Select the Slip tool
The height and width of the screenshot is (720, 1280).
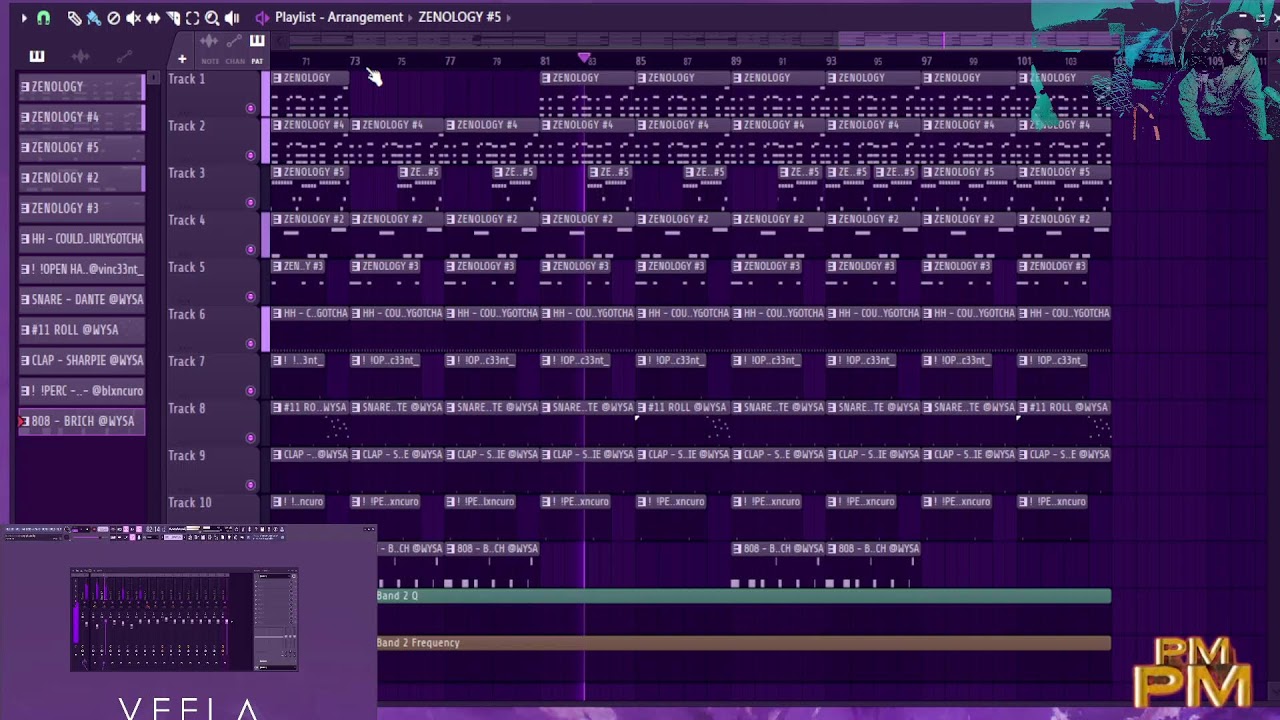click(153, 17)
